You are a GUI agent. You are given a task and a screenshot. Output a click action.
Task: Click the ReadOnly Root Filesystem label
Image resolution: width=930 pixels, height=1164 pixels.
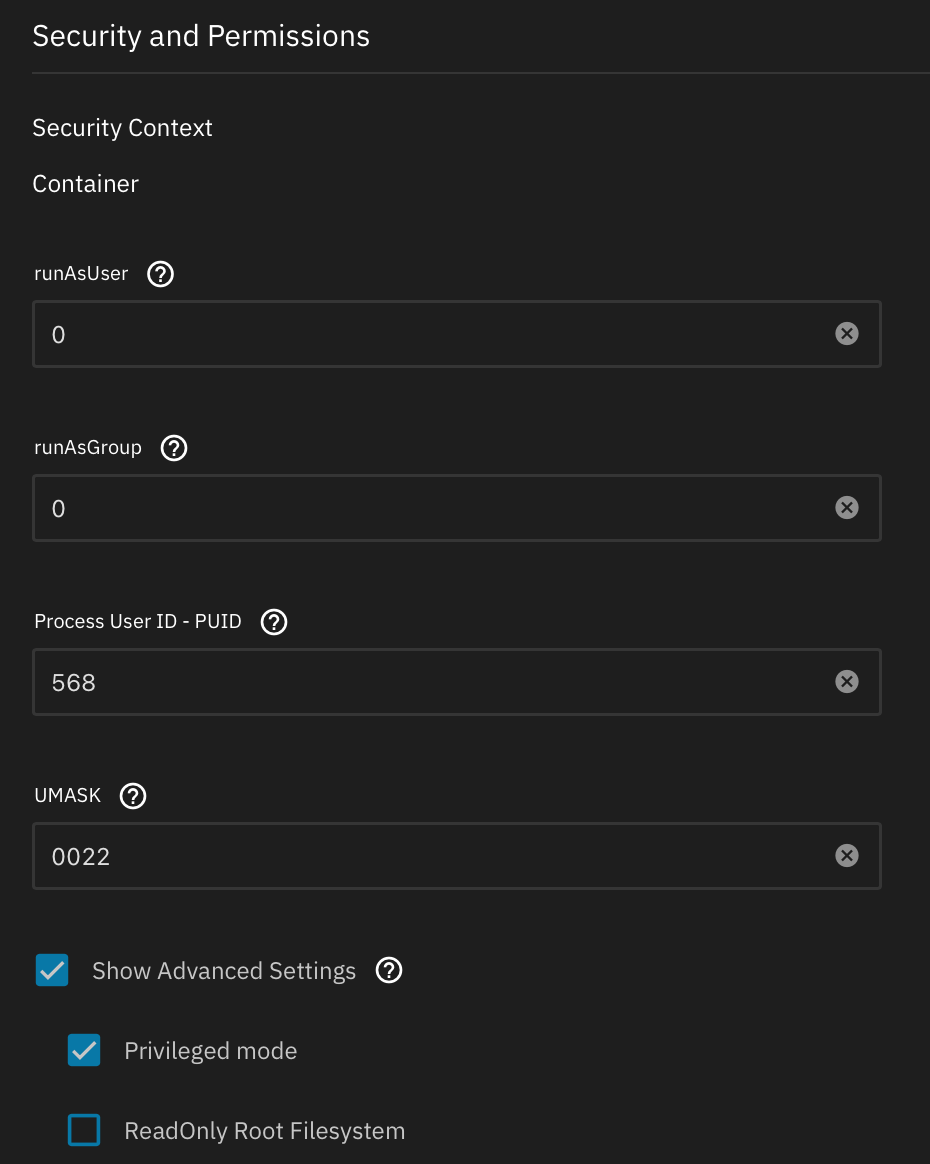[x=265, y=1131]
